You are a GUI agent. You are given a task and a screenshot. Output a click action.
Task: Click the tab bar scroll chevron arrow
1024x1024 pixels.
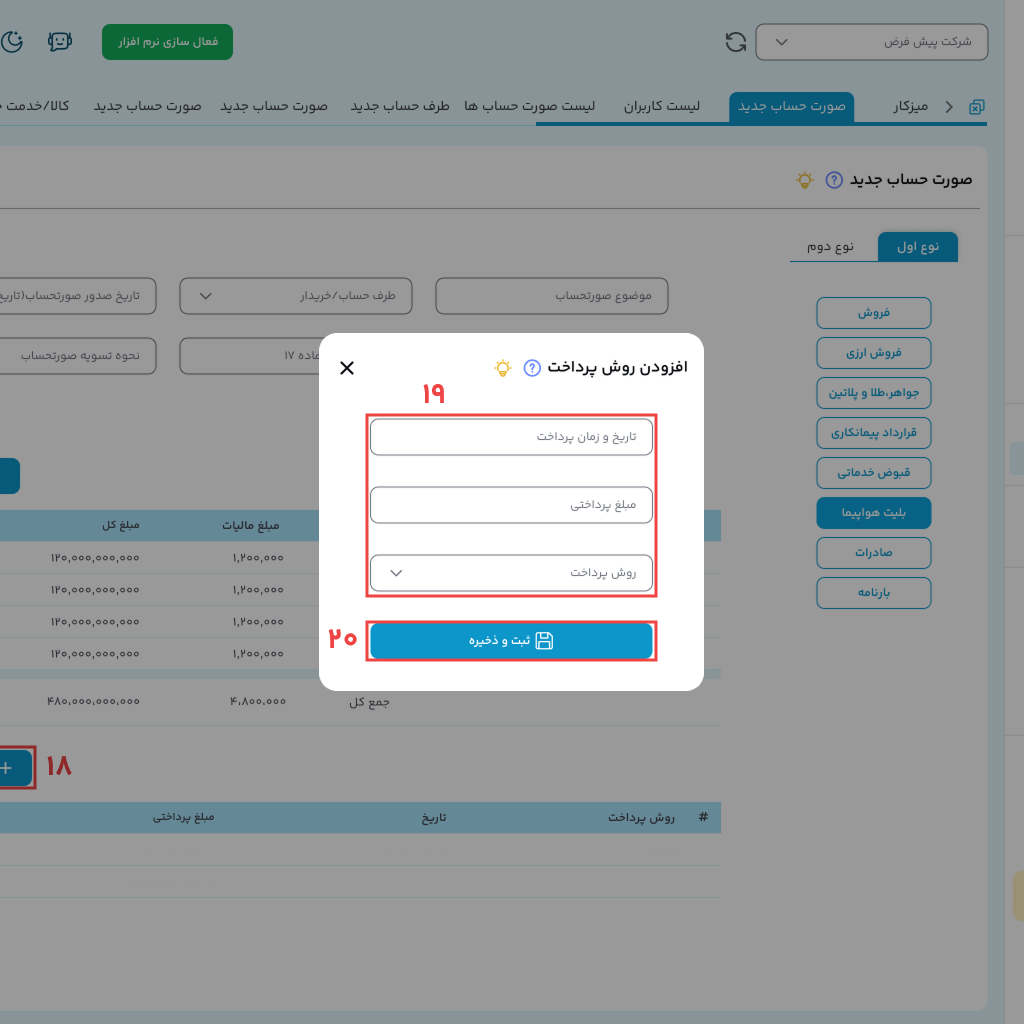948,107
